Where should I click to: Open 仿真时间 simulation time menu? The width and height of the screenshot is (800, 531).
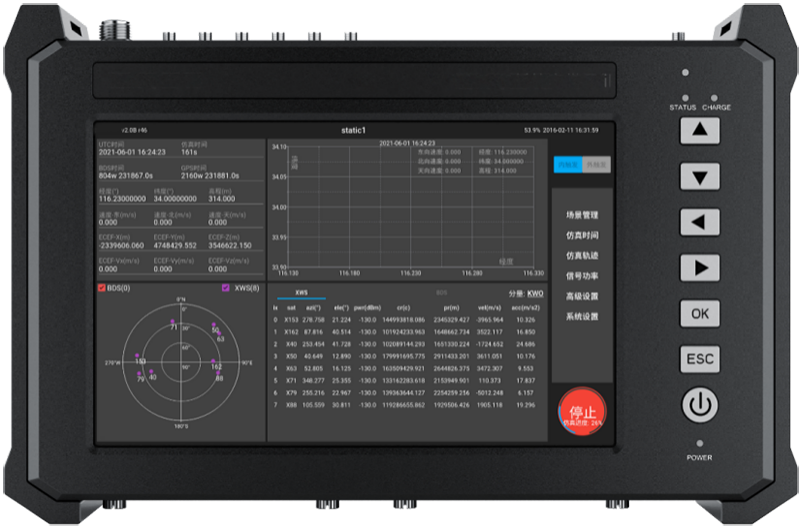point(581,236)
